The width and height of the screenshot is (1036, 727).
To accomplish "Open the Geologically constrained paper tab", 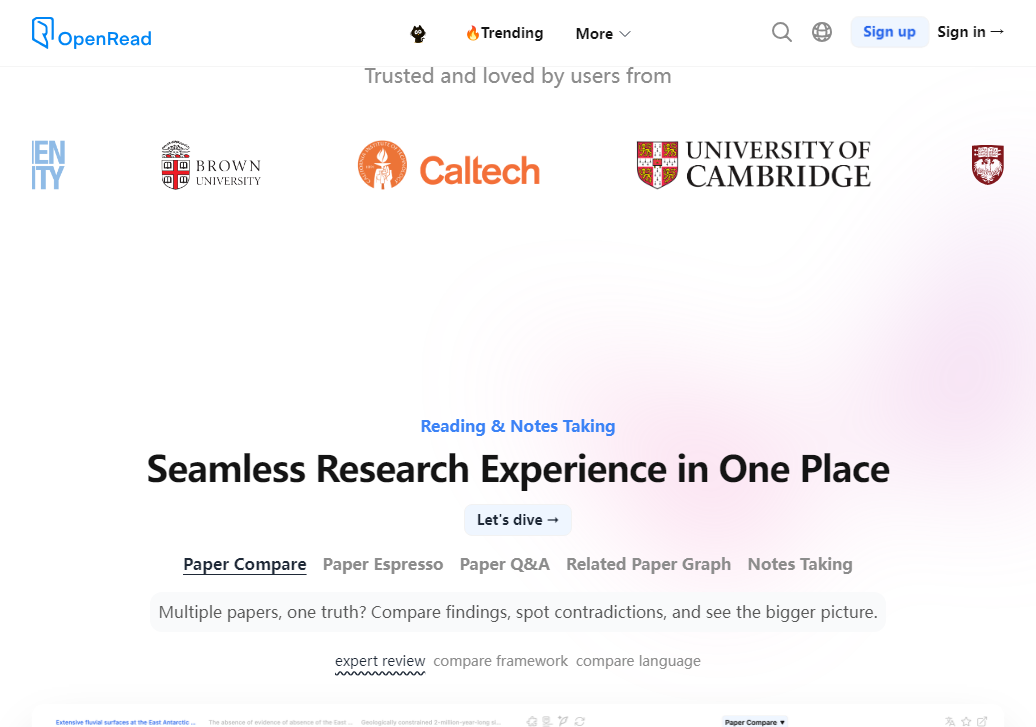I will click(431, 722).
